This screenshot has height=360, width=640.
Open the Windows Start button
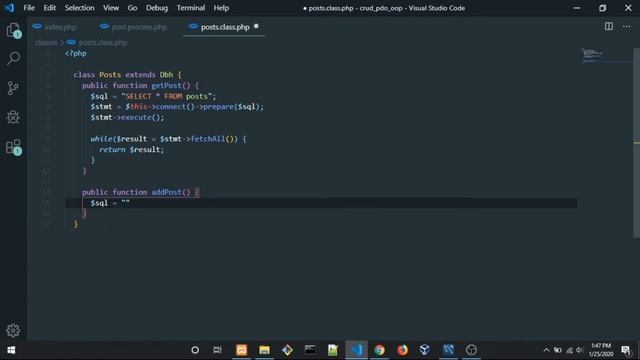click(11, 350)
